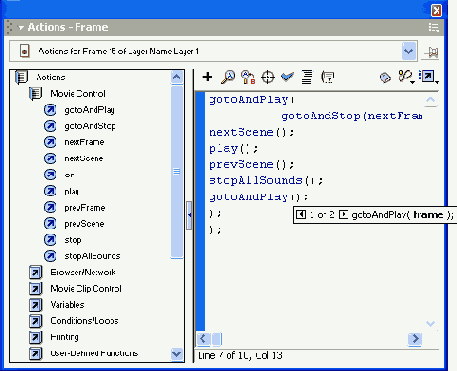Show code hint icon in toolbar
This screenshot has height=371, width=457.
click(327, 77)
